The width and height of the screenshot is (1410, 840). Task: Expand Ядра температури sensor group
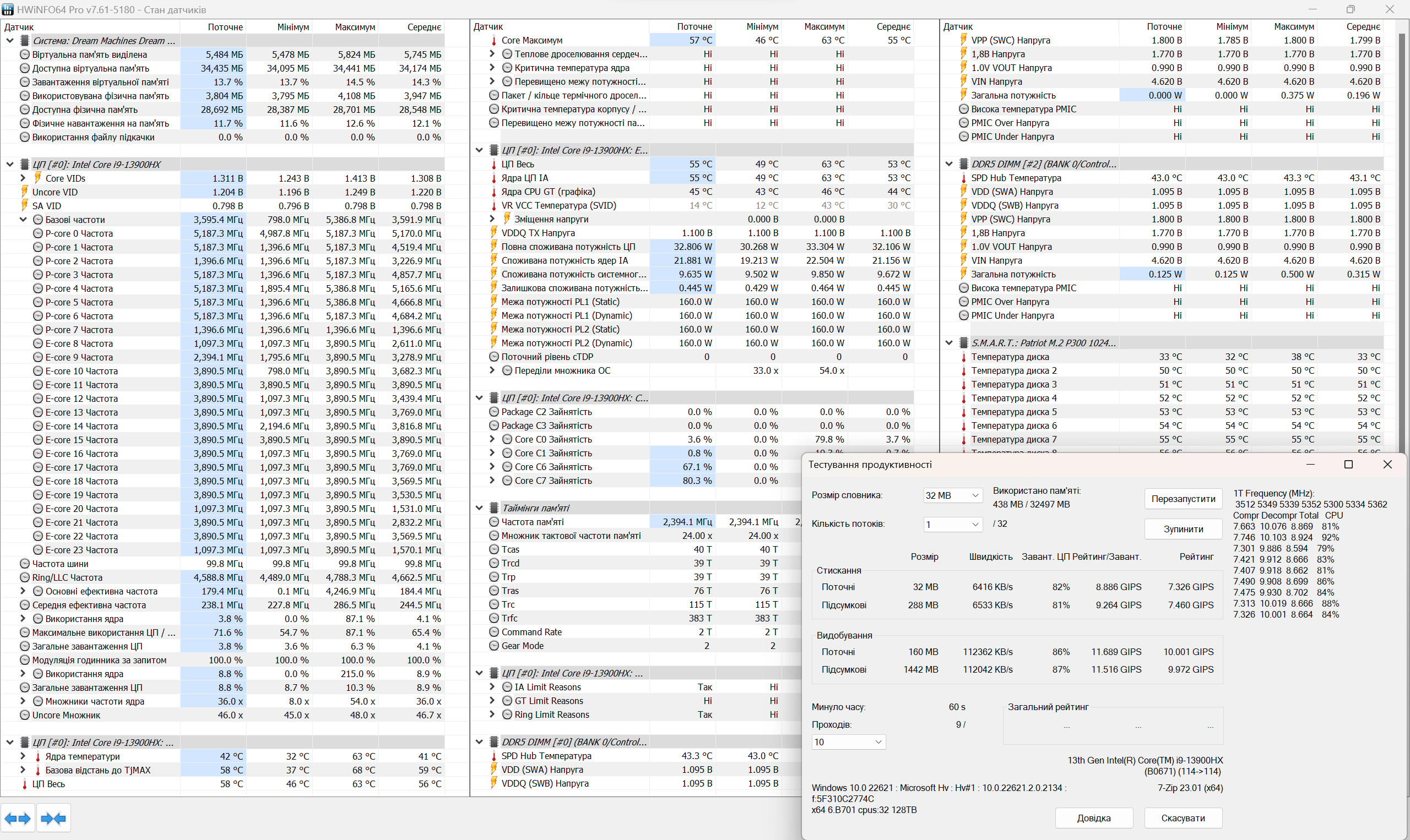[23, 756]
